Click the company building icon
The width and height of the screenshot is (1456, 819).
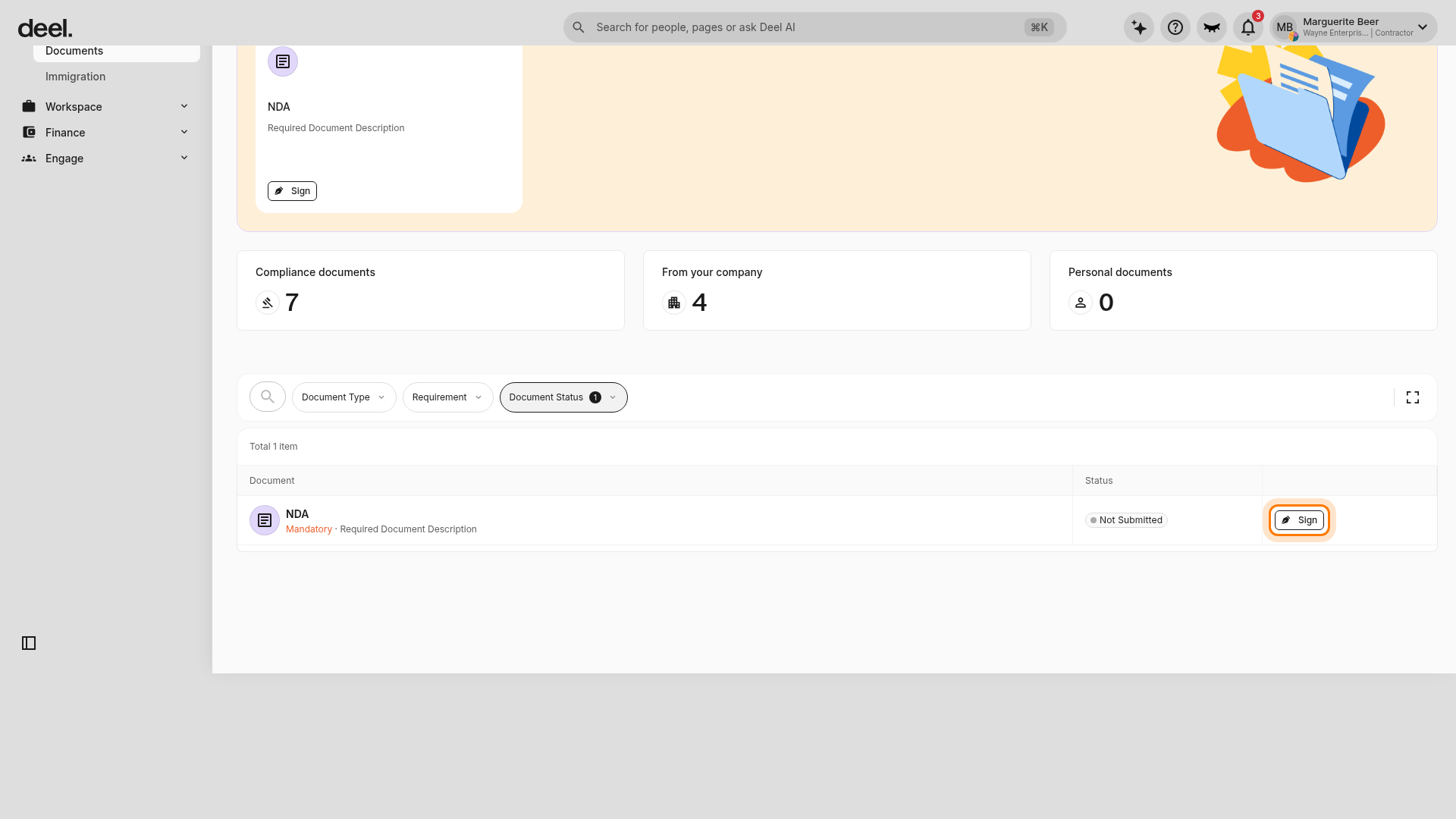[x=674, y=303]
